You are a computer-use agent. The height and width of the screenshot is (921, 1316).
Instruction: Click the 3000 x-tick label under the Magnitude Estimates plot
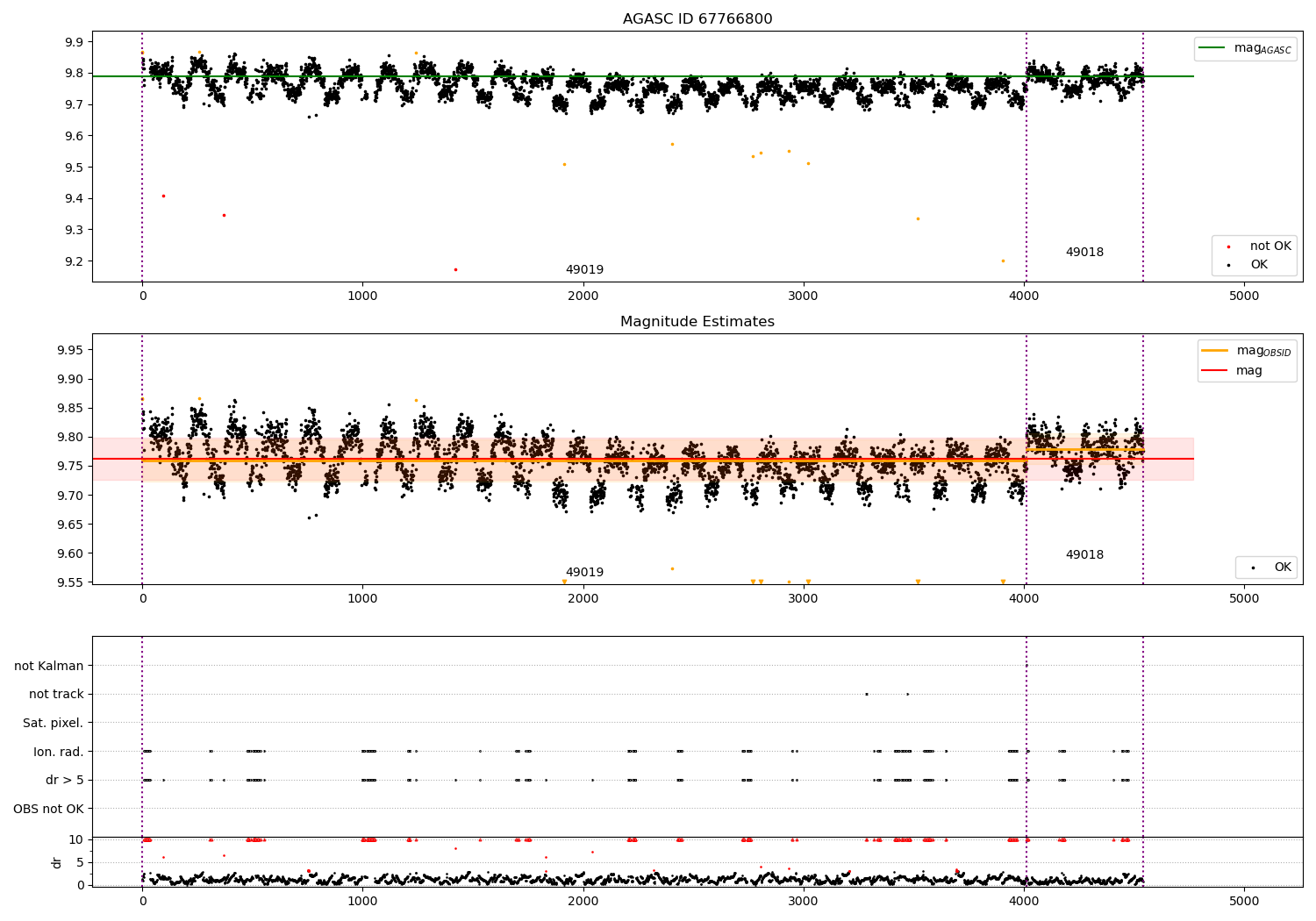pyautogui.click(x=804, y=599)
